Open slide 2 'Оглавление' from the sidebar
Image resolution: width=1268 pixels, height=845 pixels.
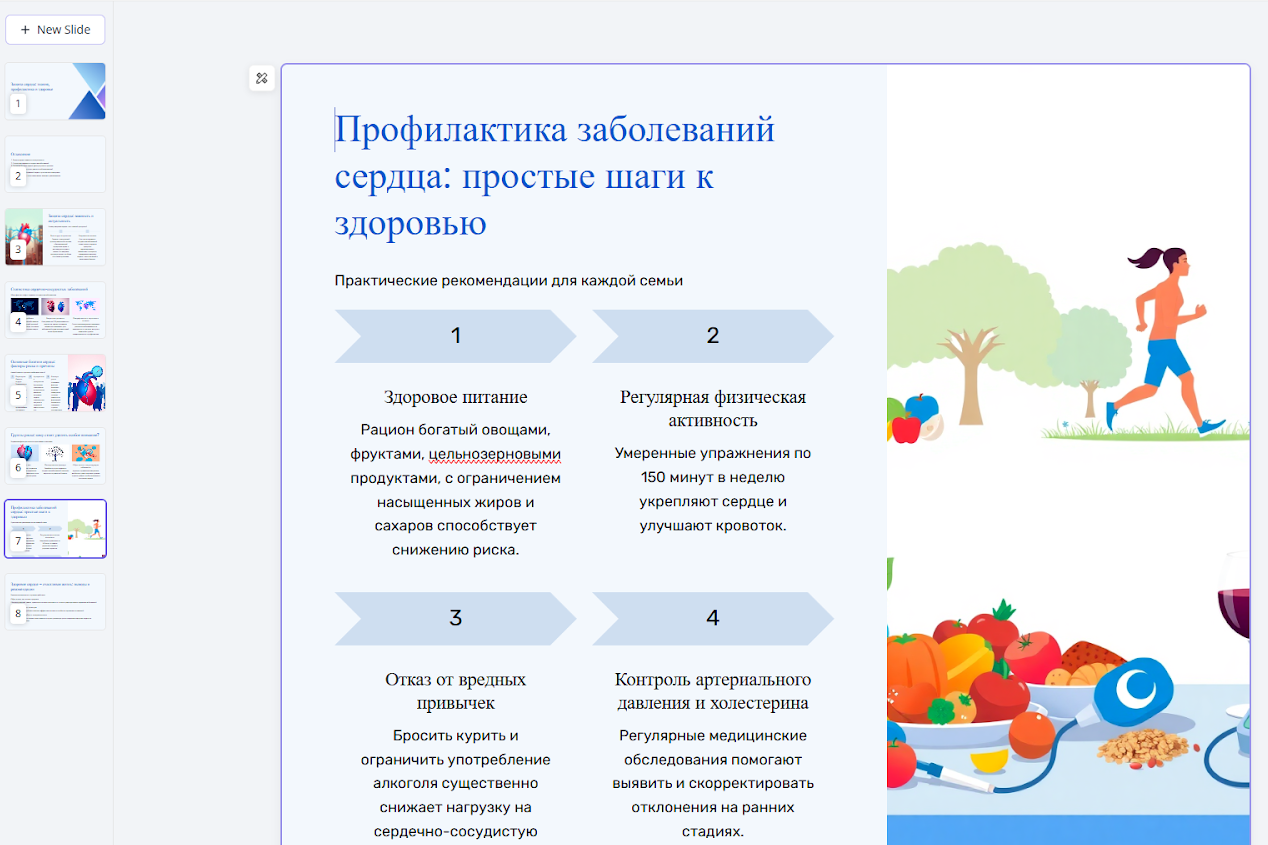[55, 164]
